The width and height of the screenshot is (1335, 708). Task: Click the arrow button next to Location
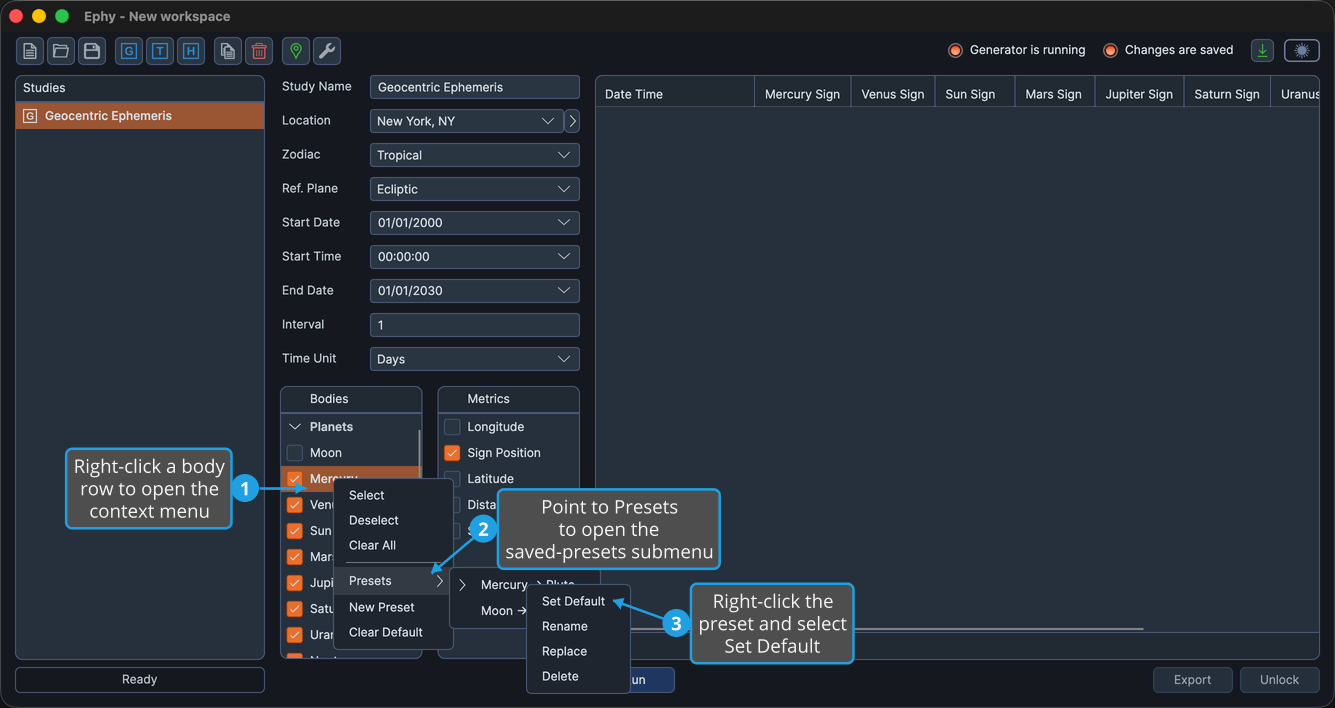(x=572, y=121)
